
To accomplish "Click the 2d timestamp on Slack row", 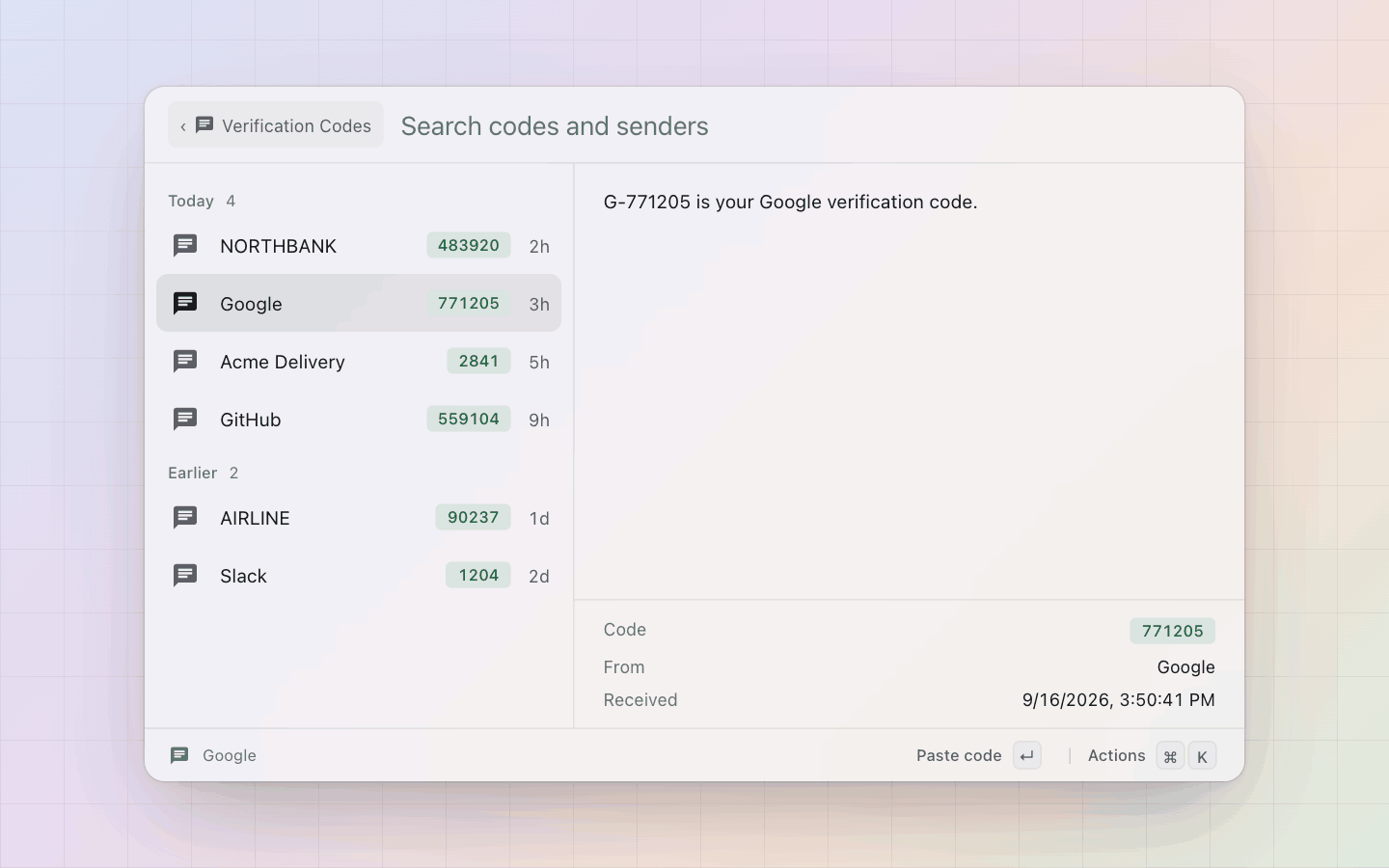I will [x=539, y=576].
